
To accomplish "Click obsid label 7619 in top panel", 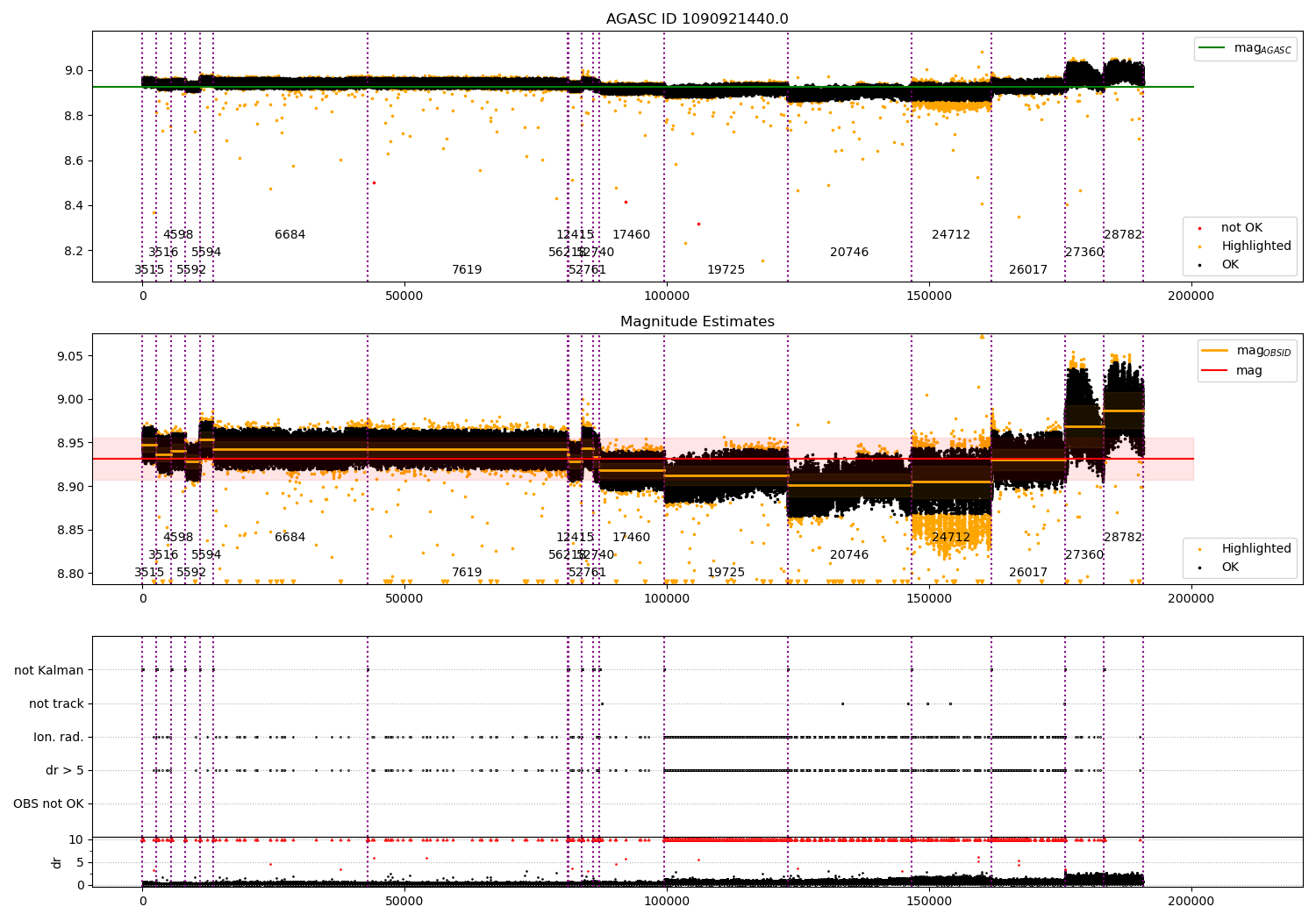I will point(467,270).
